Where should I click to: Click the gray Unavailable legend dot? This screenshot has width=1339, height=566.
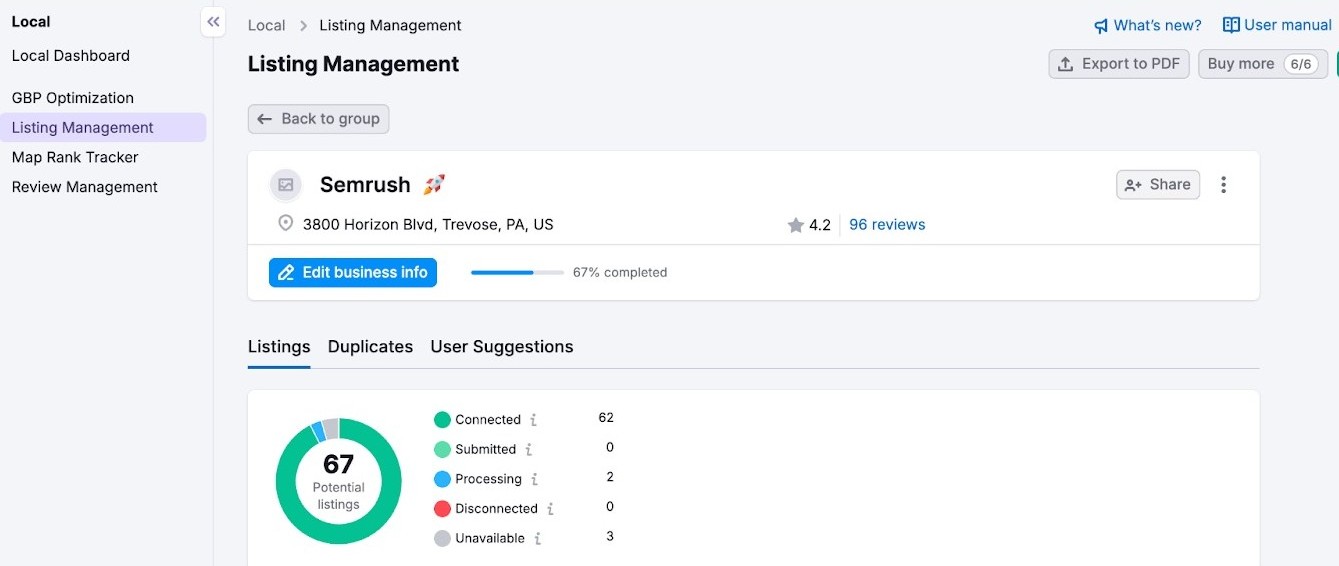pyautogui.click(x=442, y=538)
